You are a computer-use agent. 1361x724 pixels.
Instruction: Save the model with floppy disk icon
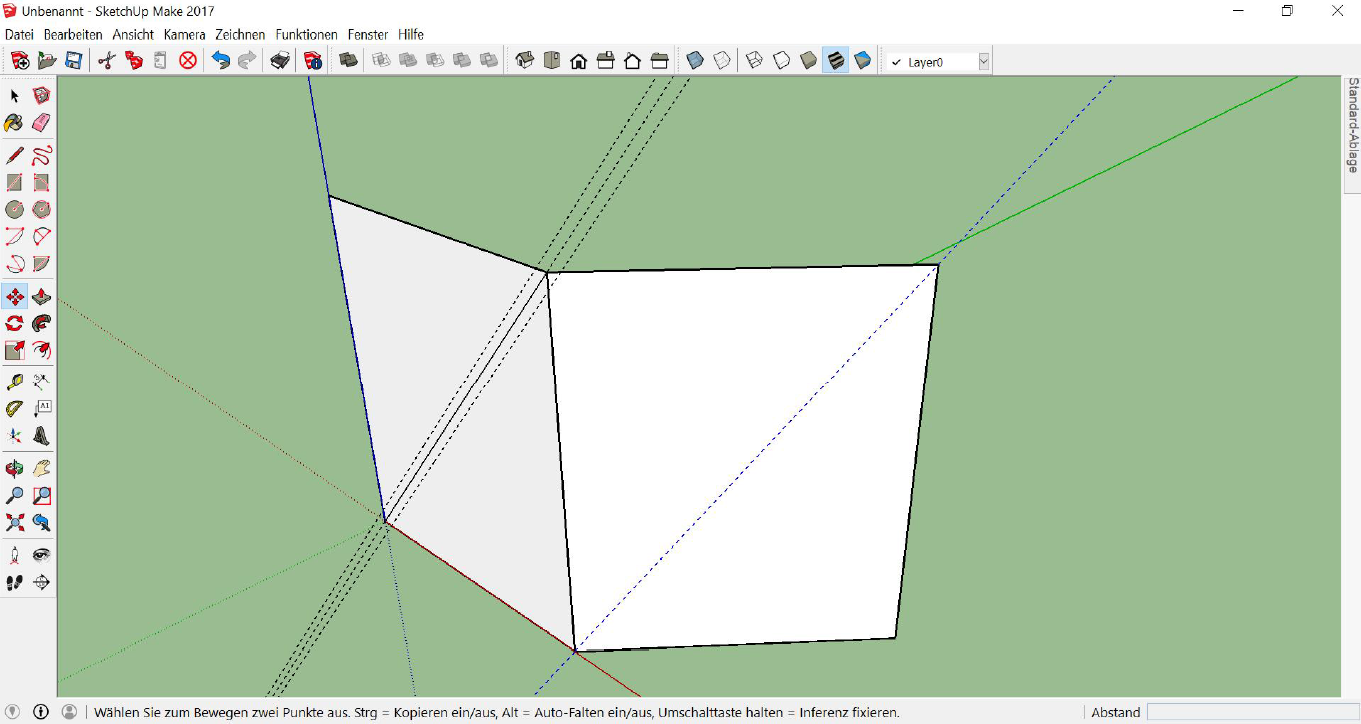73,61
